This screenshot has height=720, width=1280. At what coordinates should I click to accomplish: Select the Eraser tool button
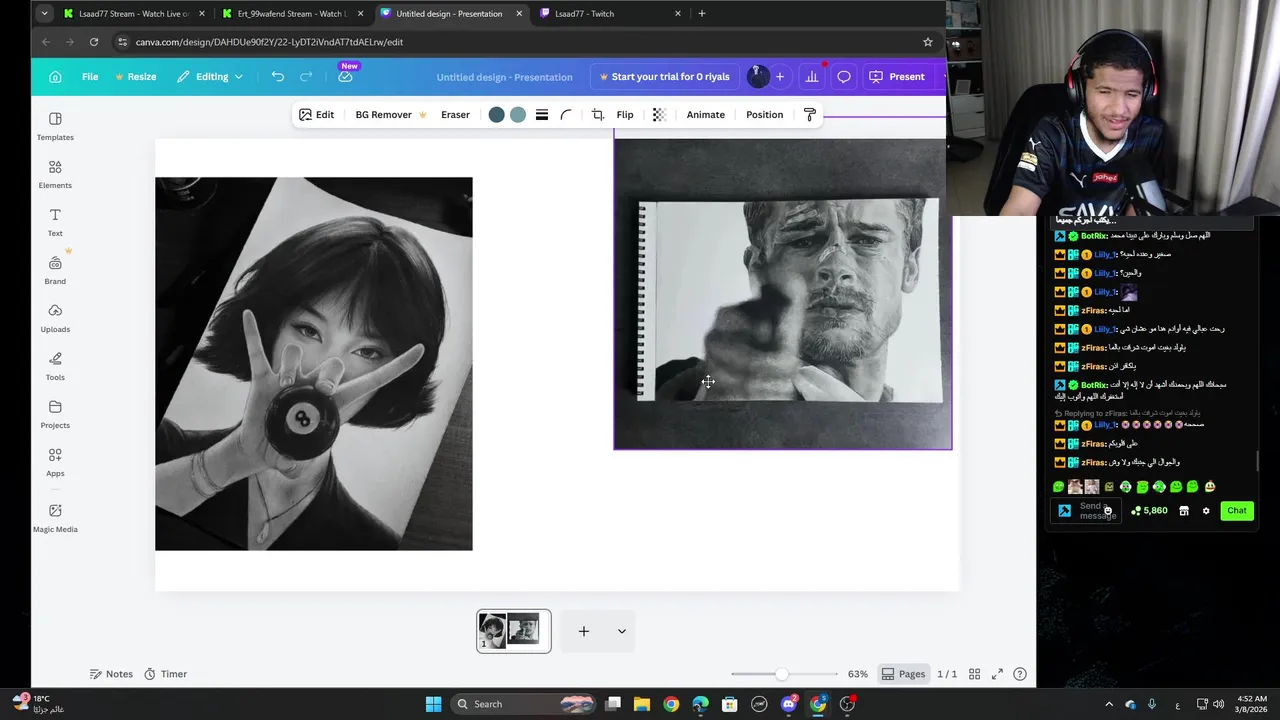(455, 115)
